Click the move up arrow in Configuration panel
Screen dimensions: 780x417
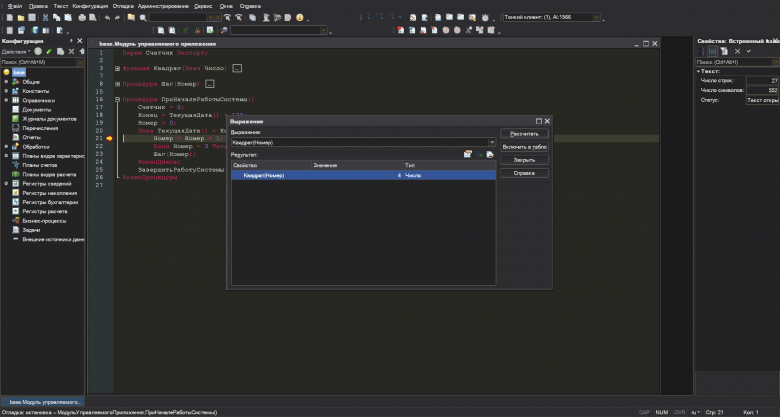coord(81,51)
